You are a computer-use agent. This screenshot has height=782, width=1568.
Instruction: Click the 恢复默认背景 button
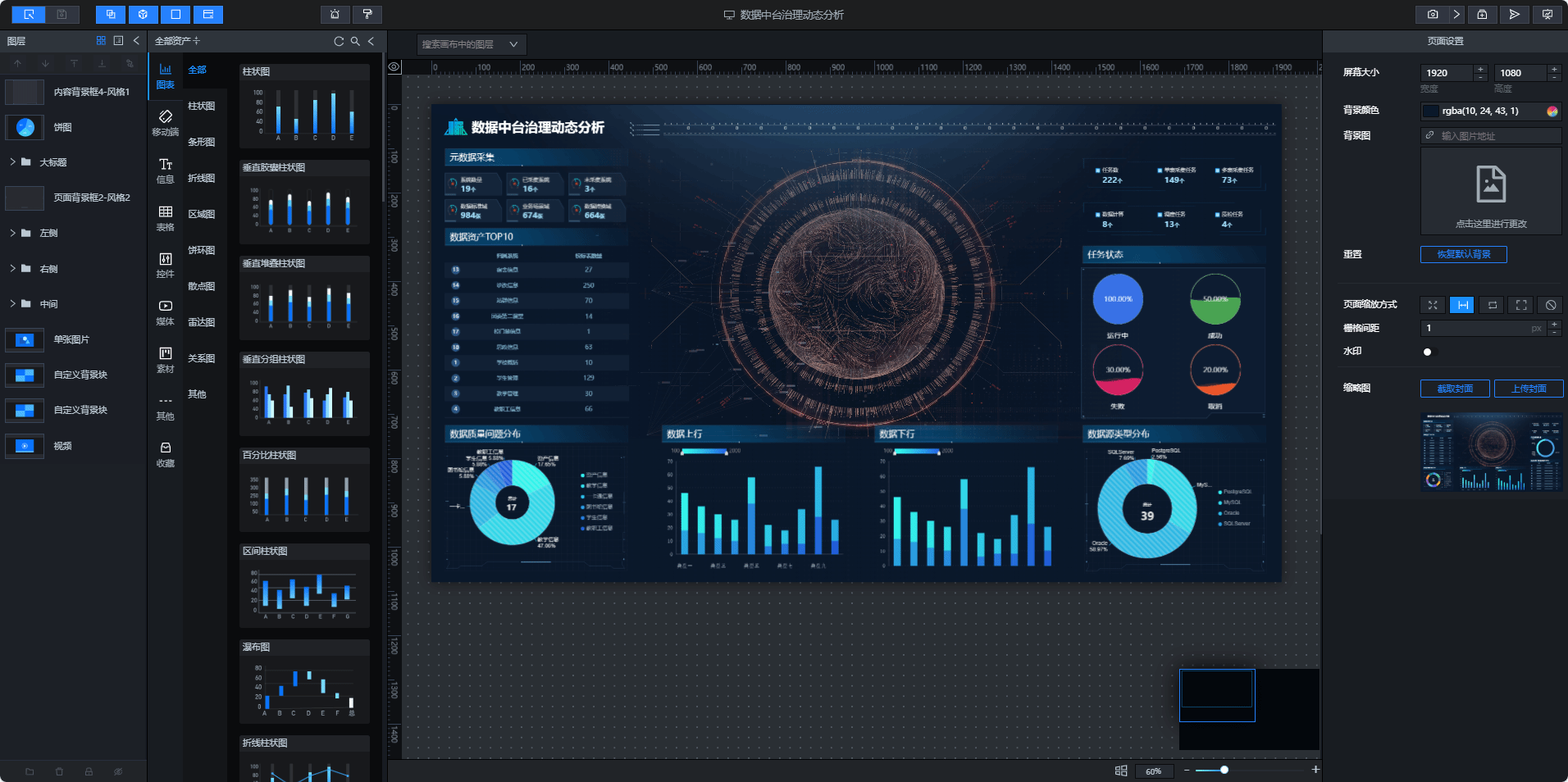coord(1463,254)
